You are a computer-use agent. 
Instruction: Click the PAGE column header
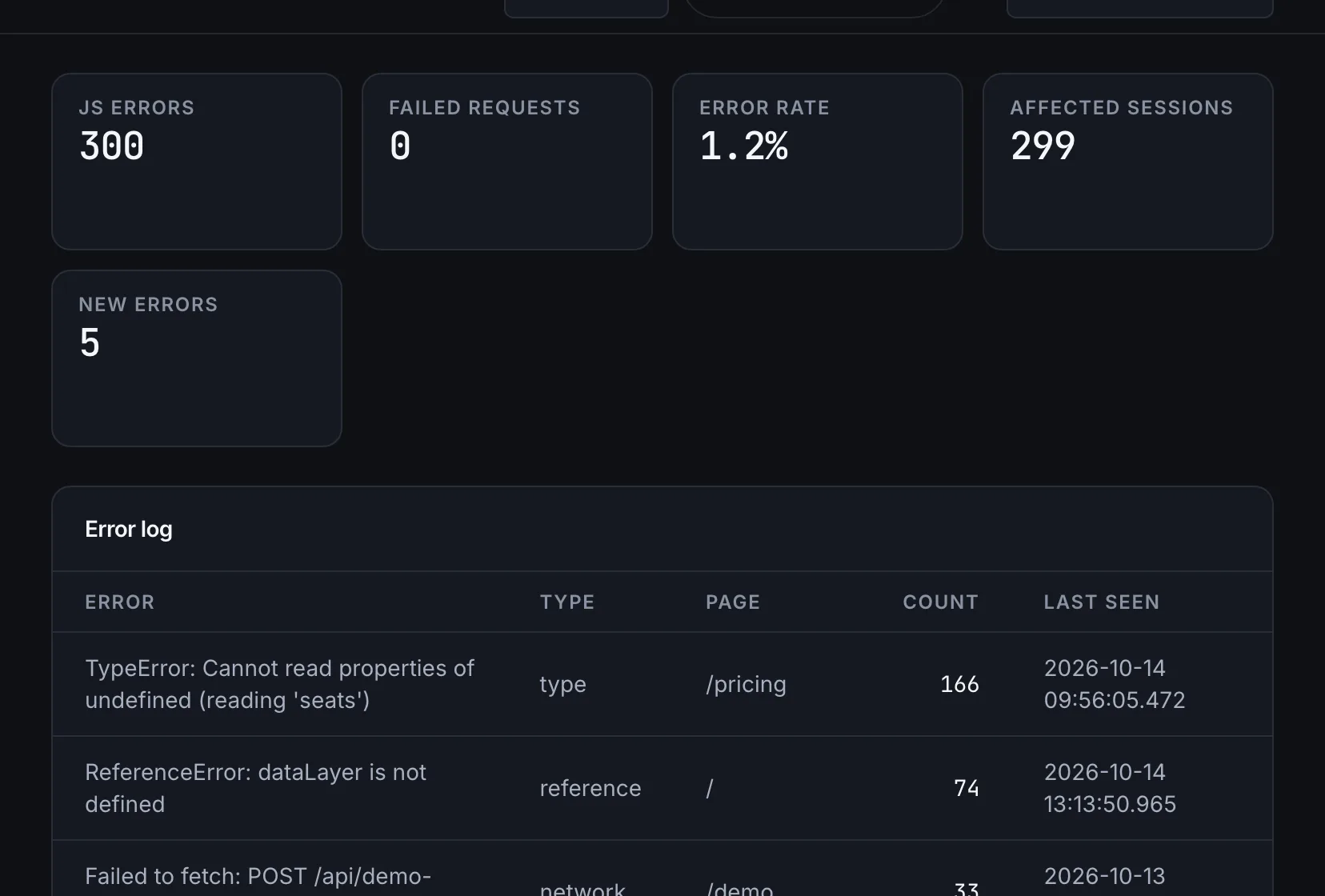(733, 602)
